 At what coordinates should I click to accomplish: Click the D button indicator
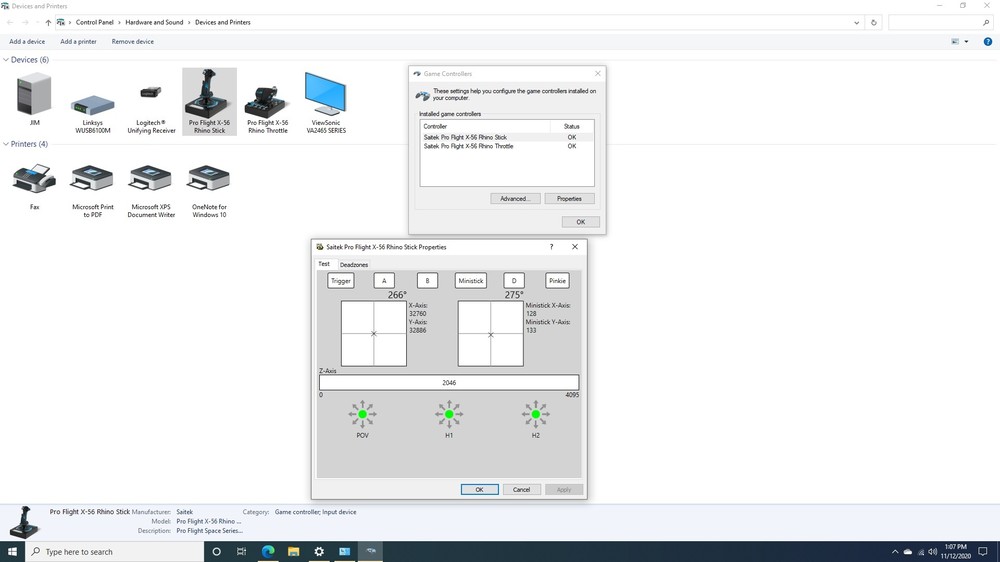tap(514, 281)
